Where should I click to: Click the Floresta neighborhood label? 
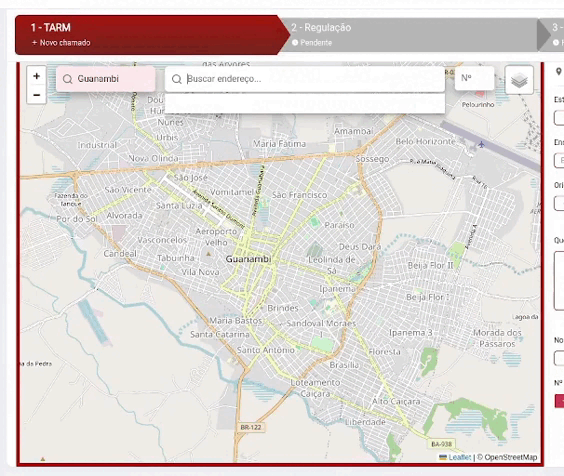point(385,352)
